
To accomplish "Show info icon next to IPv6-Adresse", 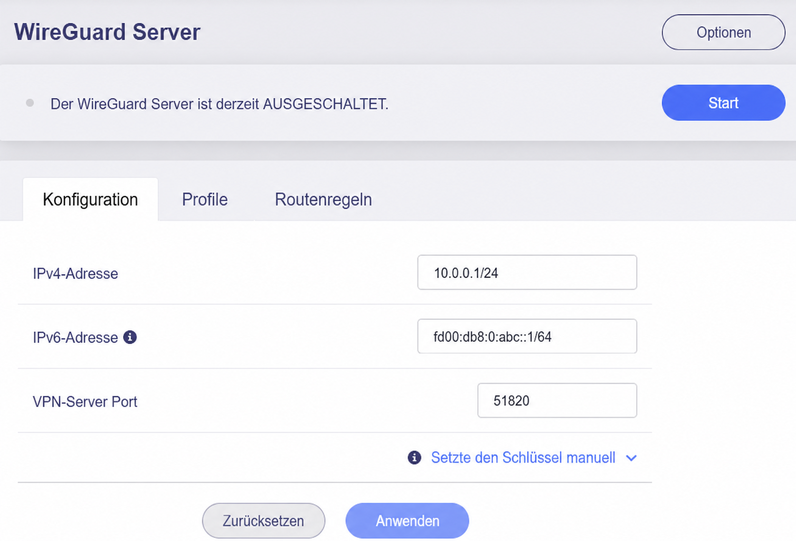I will point(130,337).
